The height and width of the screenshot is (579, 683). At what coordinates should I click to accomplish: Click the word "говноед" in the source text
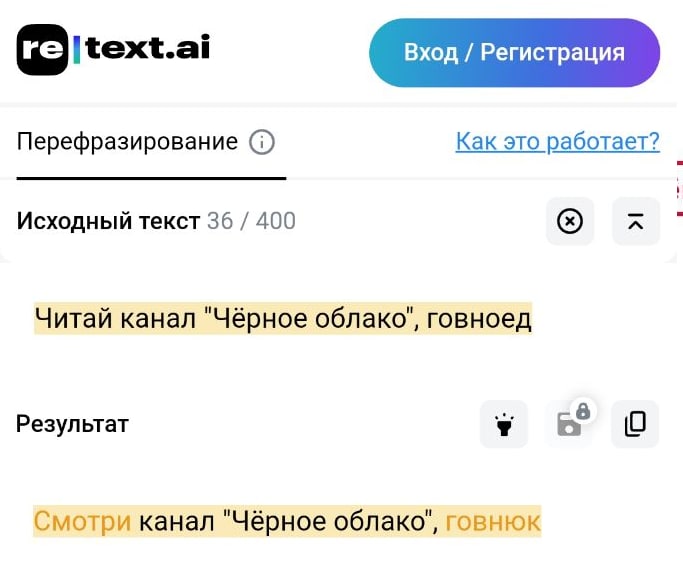[x=487, y=319]
